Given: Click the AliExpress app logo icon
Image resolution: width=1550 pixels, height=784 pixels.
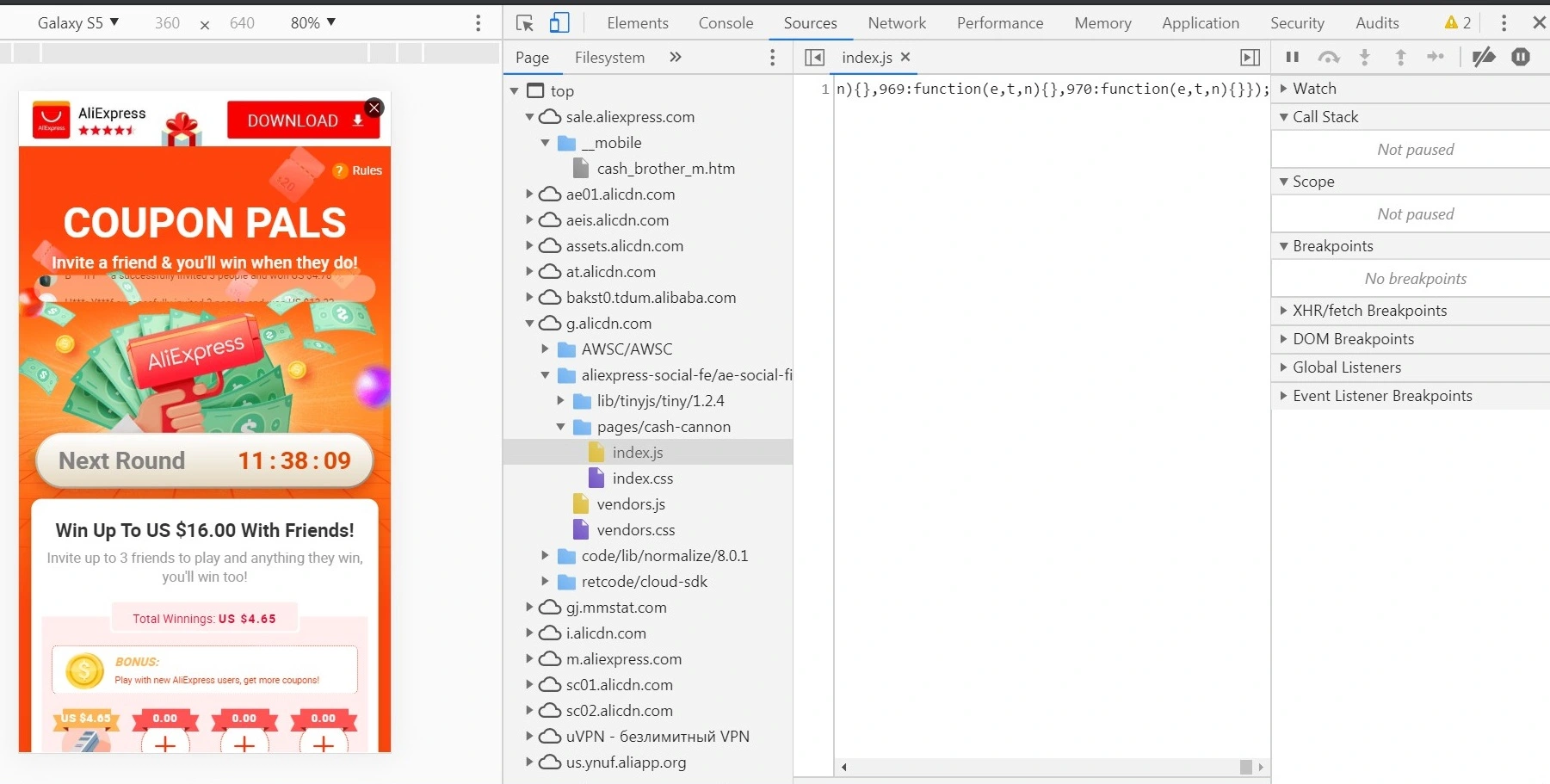Looking at the screenshot, I should [x=52, y=120].
